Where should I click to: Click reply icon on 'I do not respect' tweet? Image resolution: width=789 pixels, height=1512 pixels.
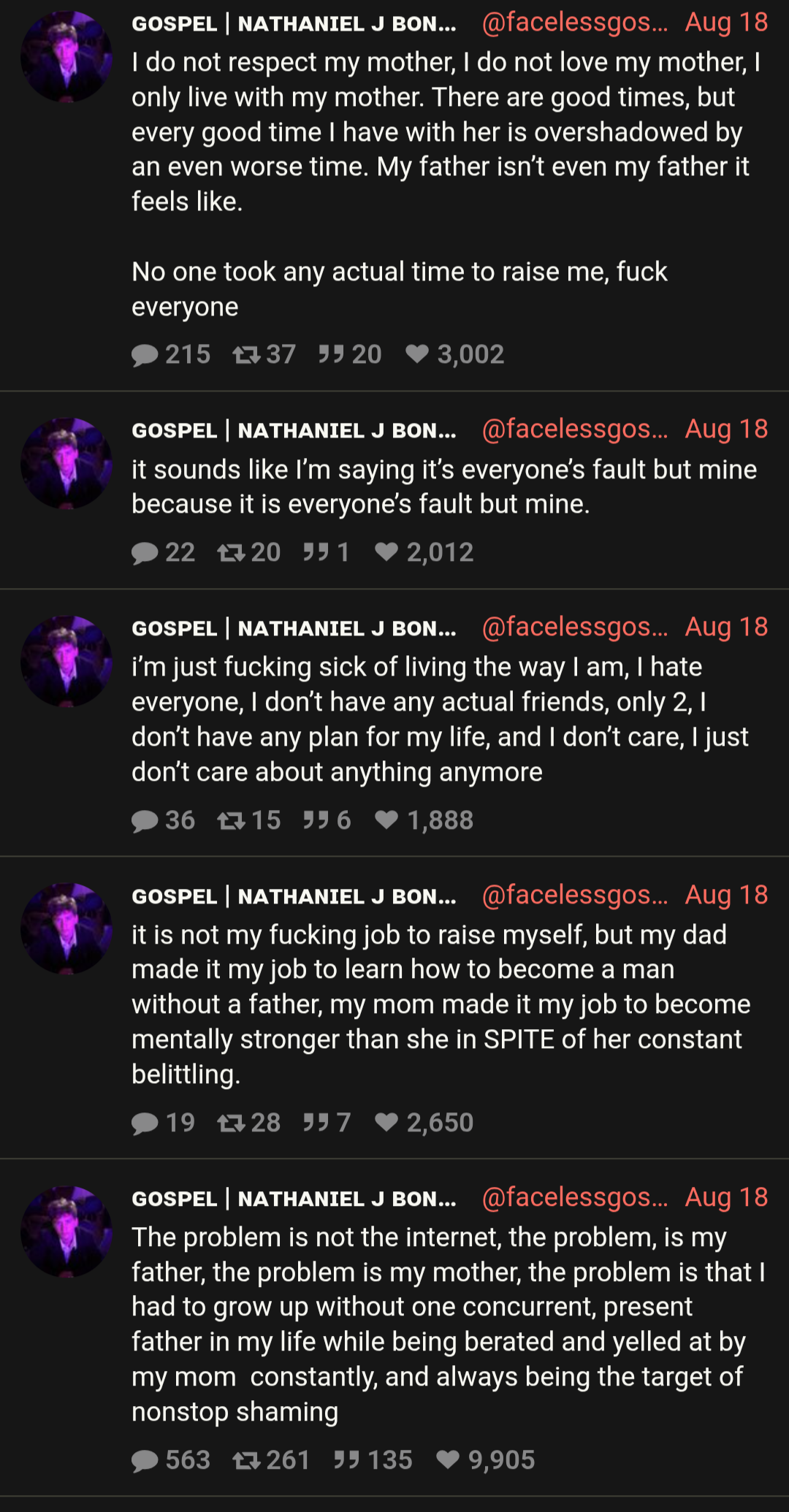coord(145,355)
